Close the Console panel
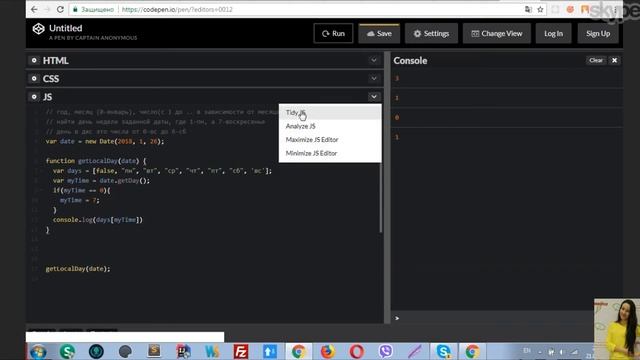 [x=614, y=60]
